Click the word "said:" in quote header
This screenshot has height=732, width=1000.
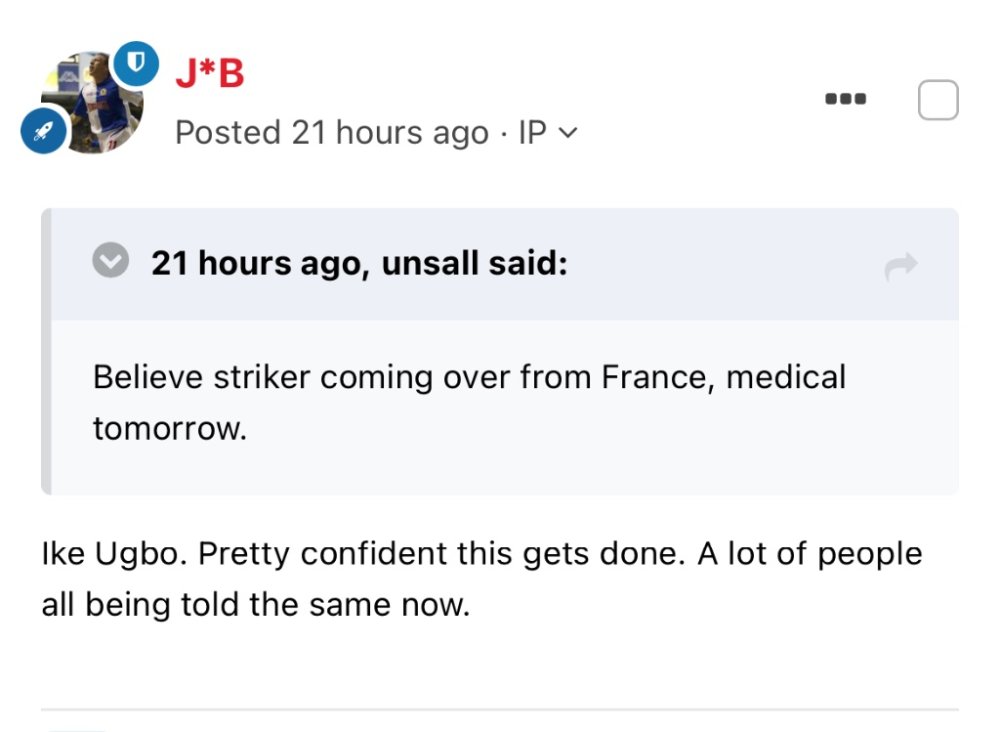pyautogui.click(x=528, y=264)
